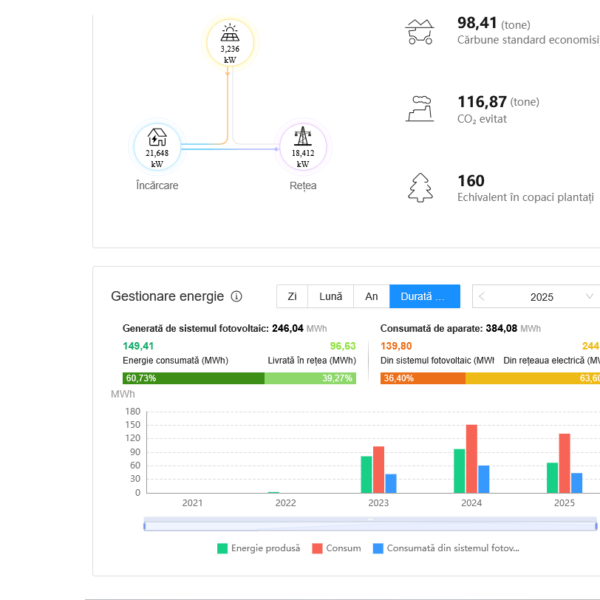Click the coal cart icon for saved coal
The image size is (600, 600).
tap(420, 32)
